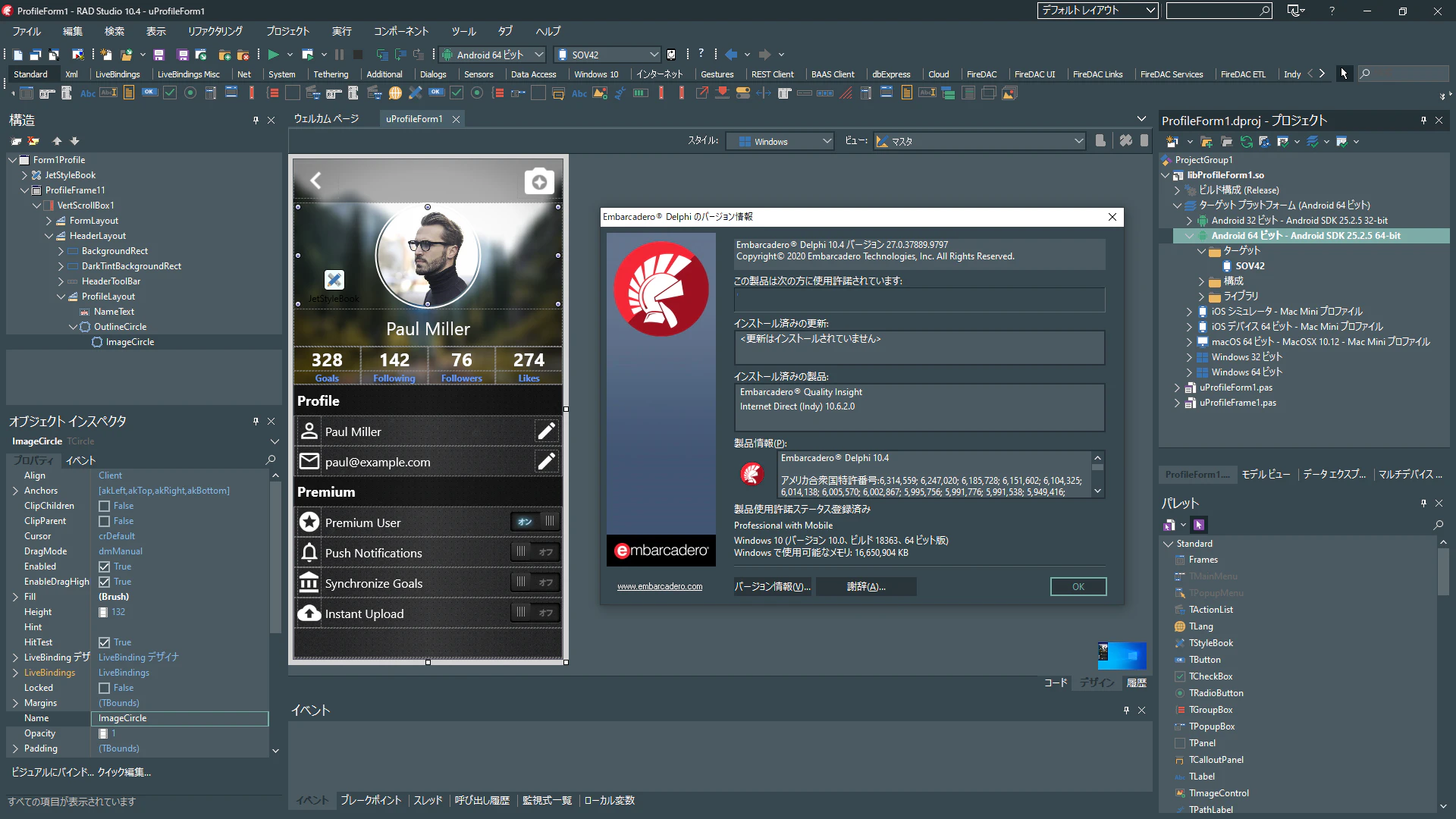Screen dimensions: 1456x819
Task: Click the JetStyleBook icon on the form
Action: pos(334,279)
